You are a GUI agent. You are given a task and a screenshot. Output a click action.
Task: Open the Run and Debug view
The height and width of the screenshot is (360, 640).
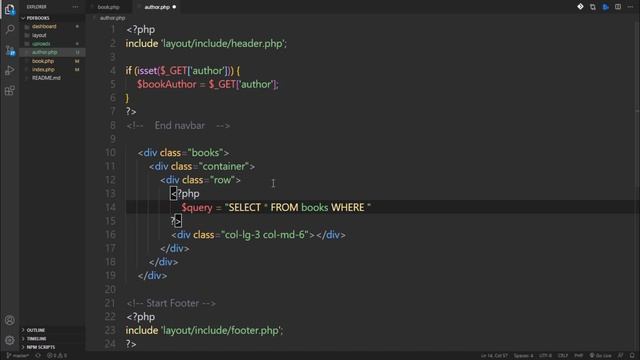(10, 70)
